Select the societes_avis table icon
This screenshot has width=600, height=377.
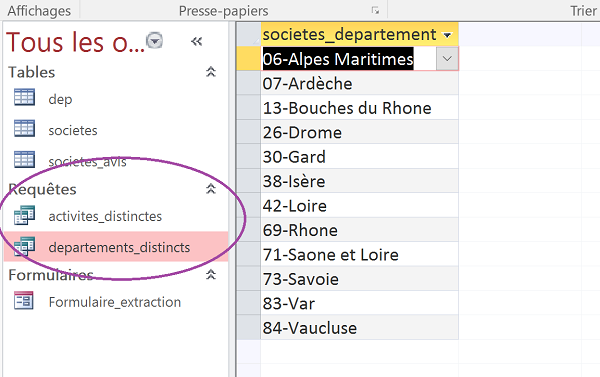[x=24, y=159]
